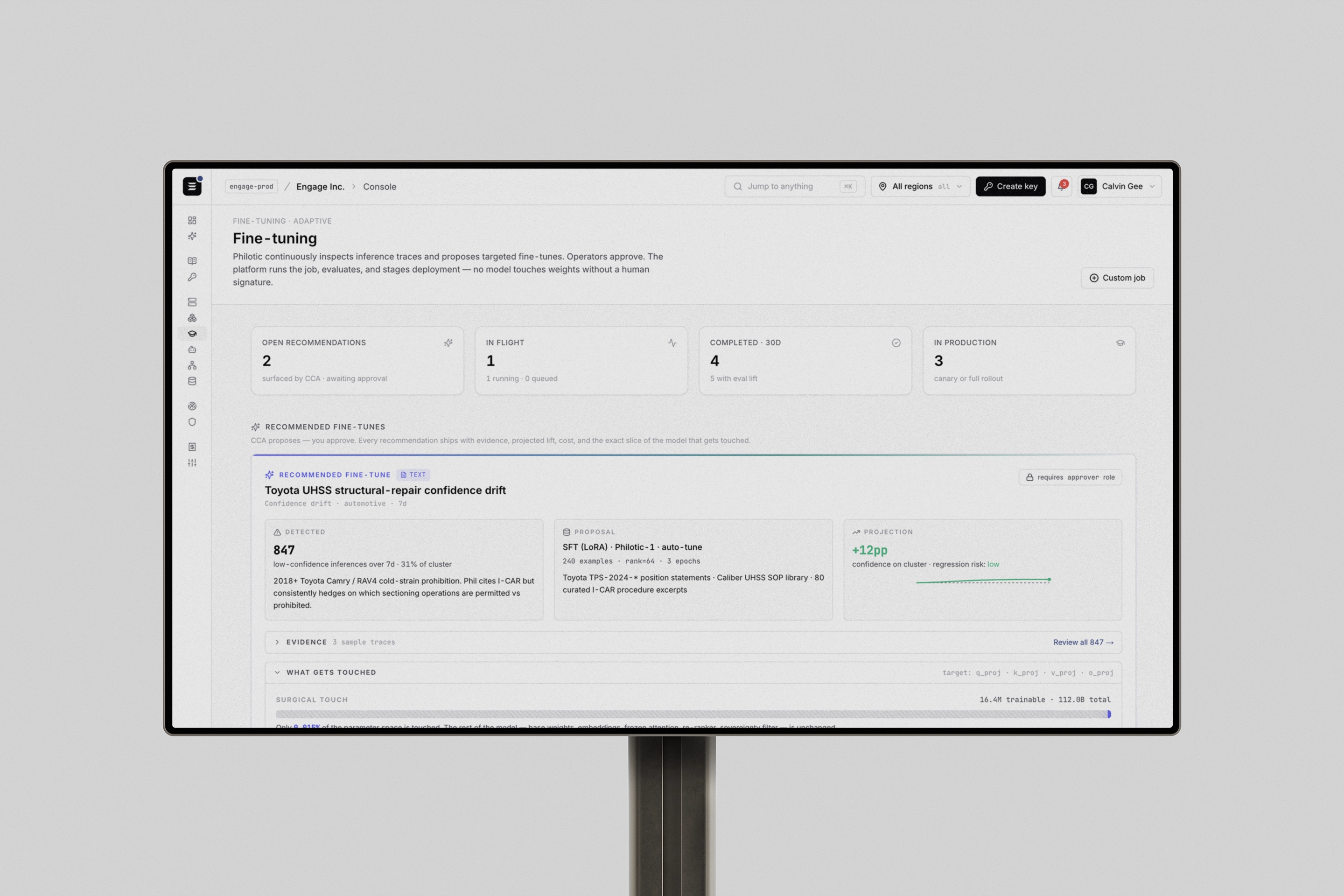This screenshot has width=1344, height=896.
Task: Click the graduation cap icon in In Production card
Action: point(1120,343)
